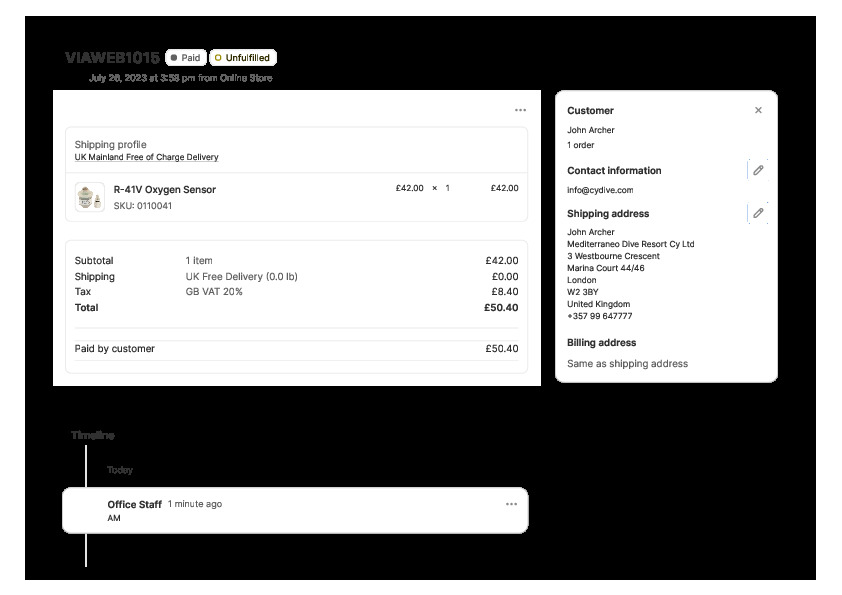Open the order items more actions menu

520,110
